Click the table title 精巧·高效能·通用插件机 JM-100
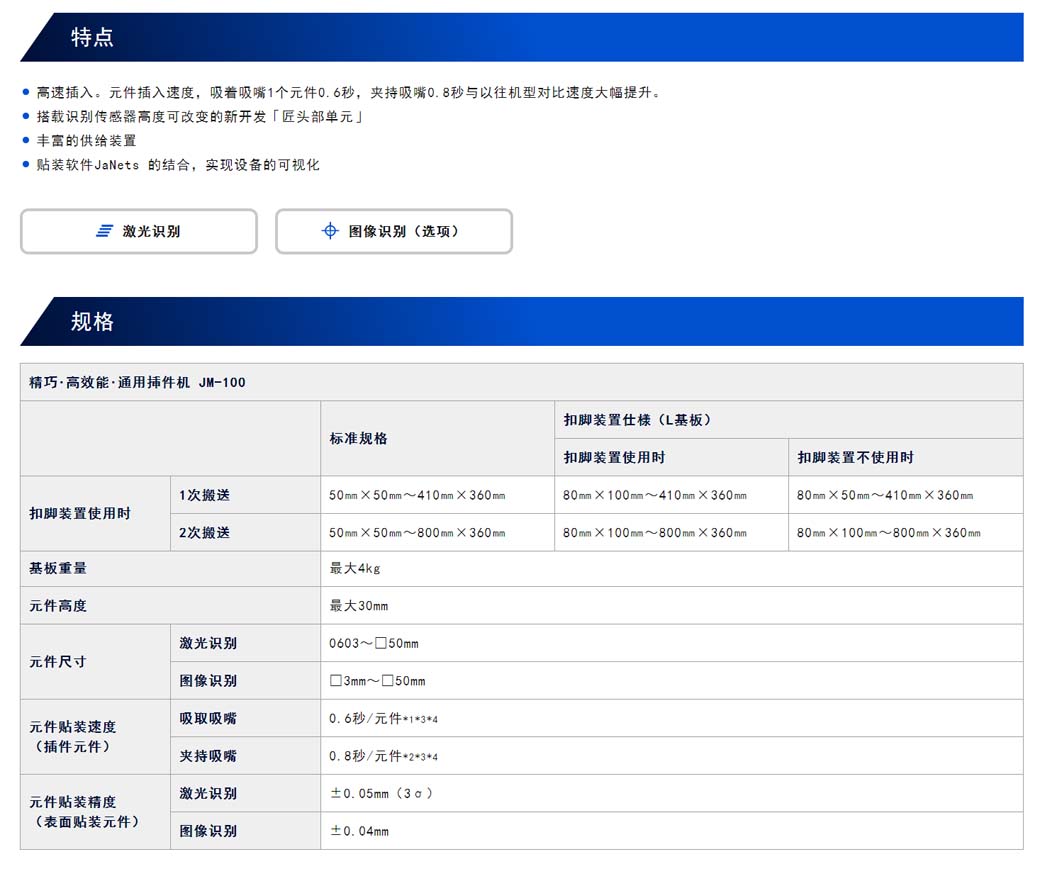Image resolution: width=1040 pixels, height=881 pixels. (138, 382)
